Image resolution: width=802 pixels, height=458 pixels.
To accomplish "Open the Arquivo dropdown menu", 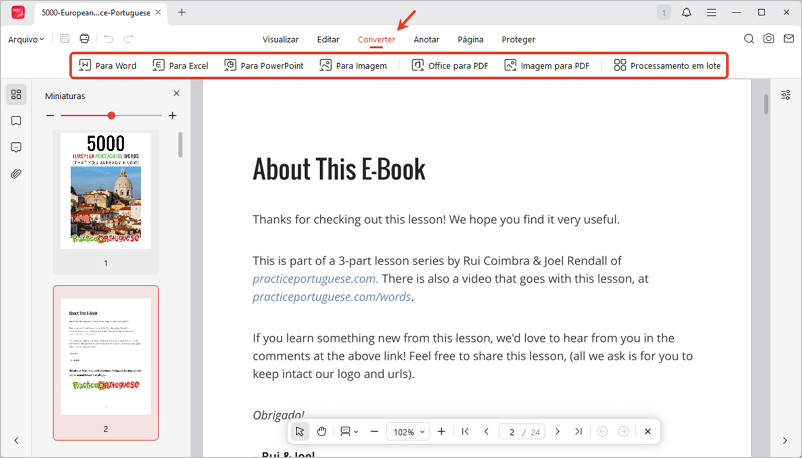I will [26, 39].
